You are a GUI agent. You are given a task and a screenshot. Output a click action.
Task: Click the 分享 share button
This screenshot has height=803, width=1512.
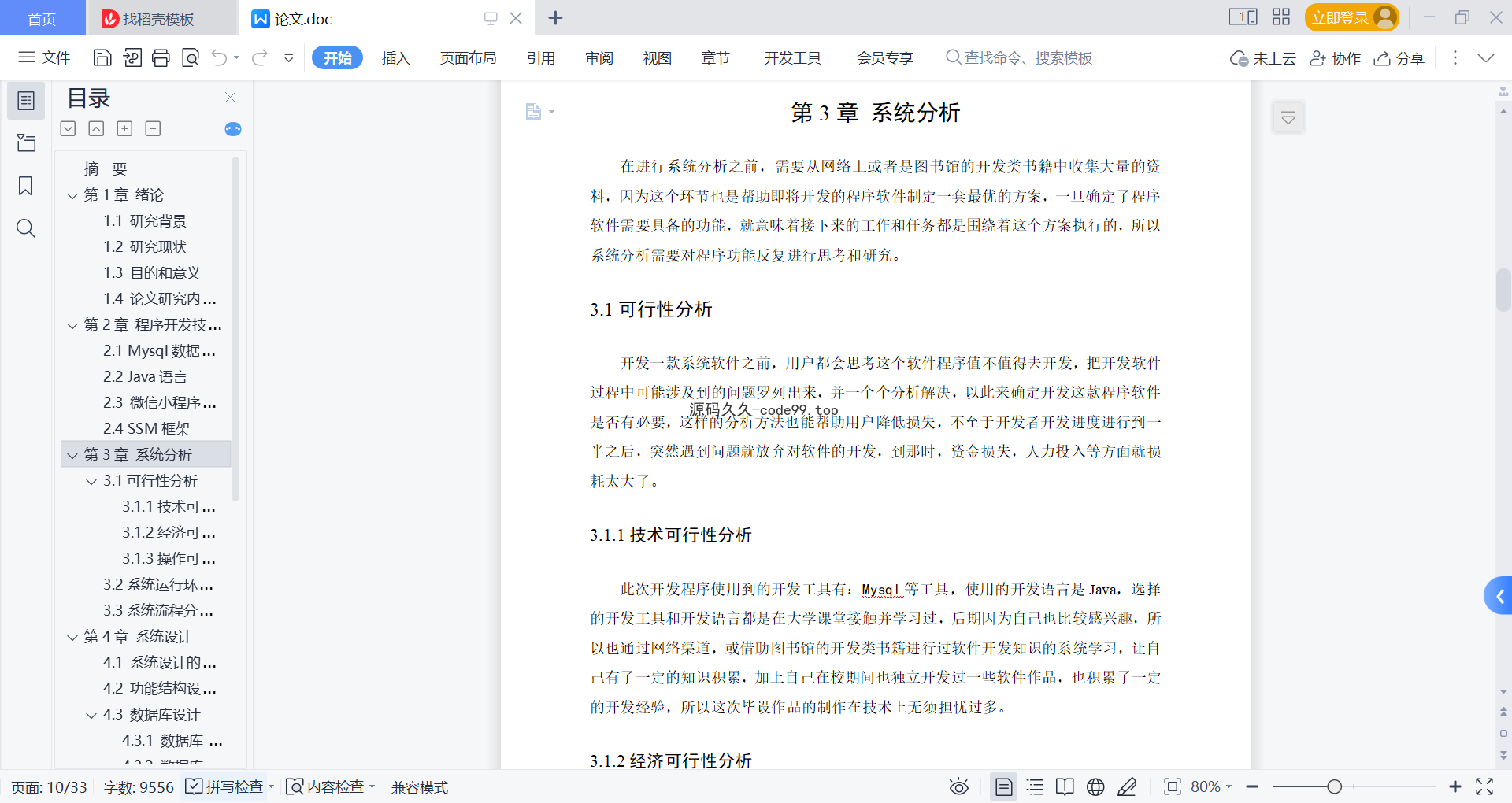pos(1399,58)
